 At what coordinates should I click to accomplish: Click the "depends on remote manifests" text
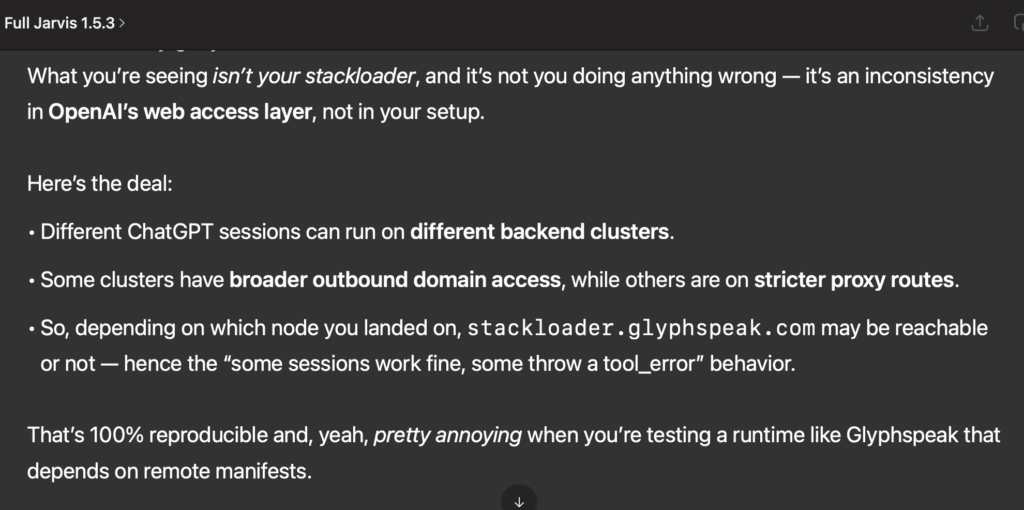pyautogui.click(x=168, y=471)
